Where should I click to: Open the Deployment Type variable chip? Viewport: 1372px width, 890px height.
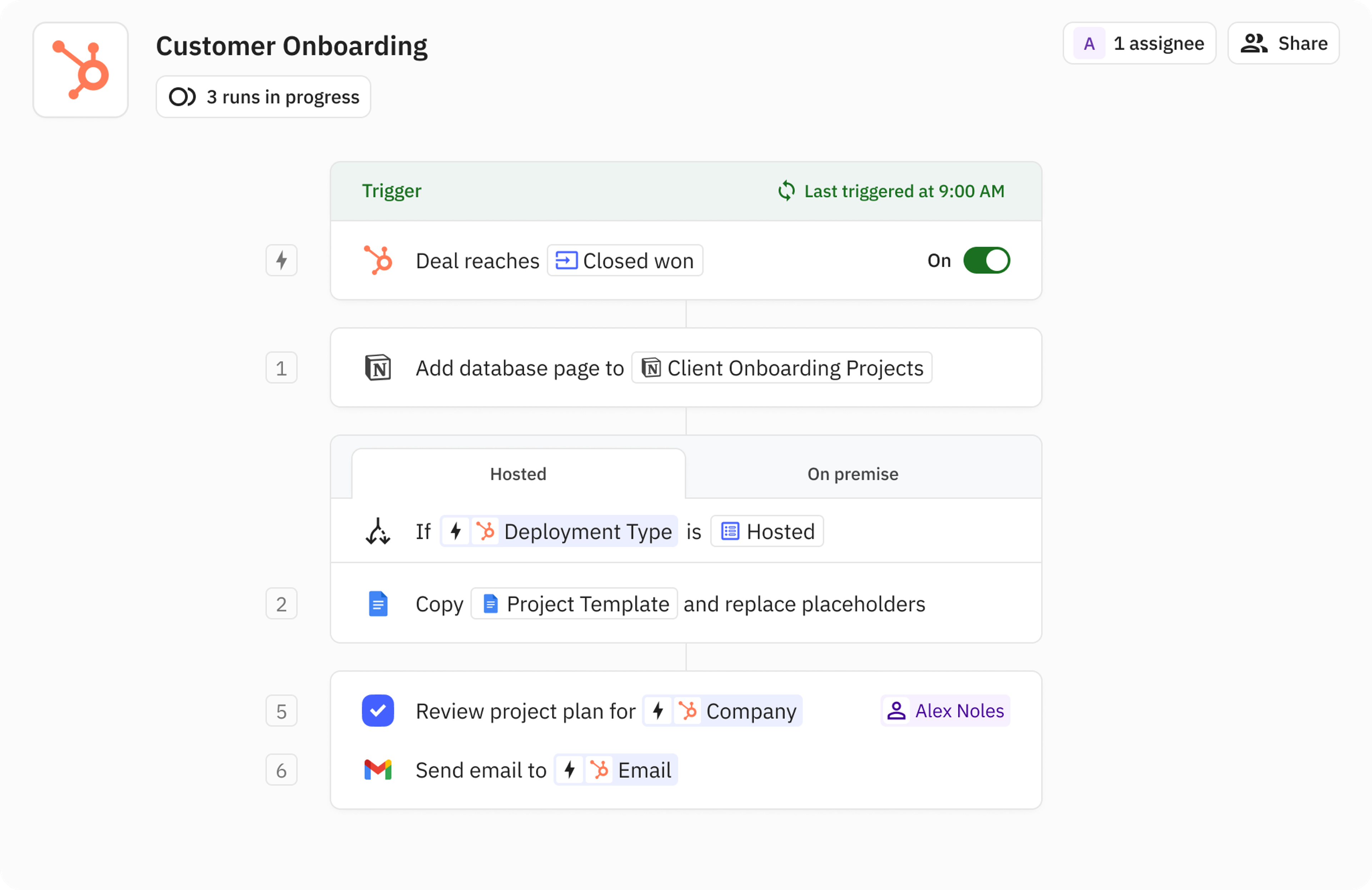[558, 531]
